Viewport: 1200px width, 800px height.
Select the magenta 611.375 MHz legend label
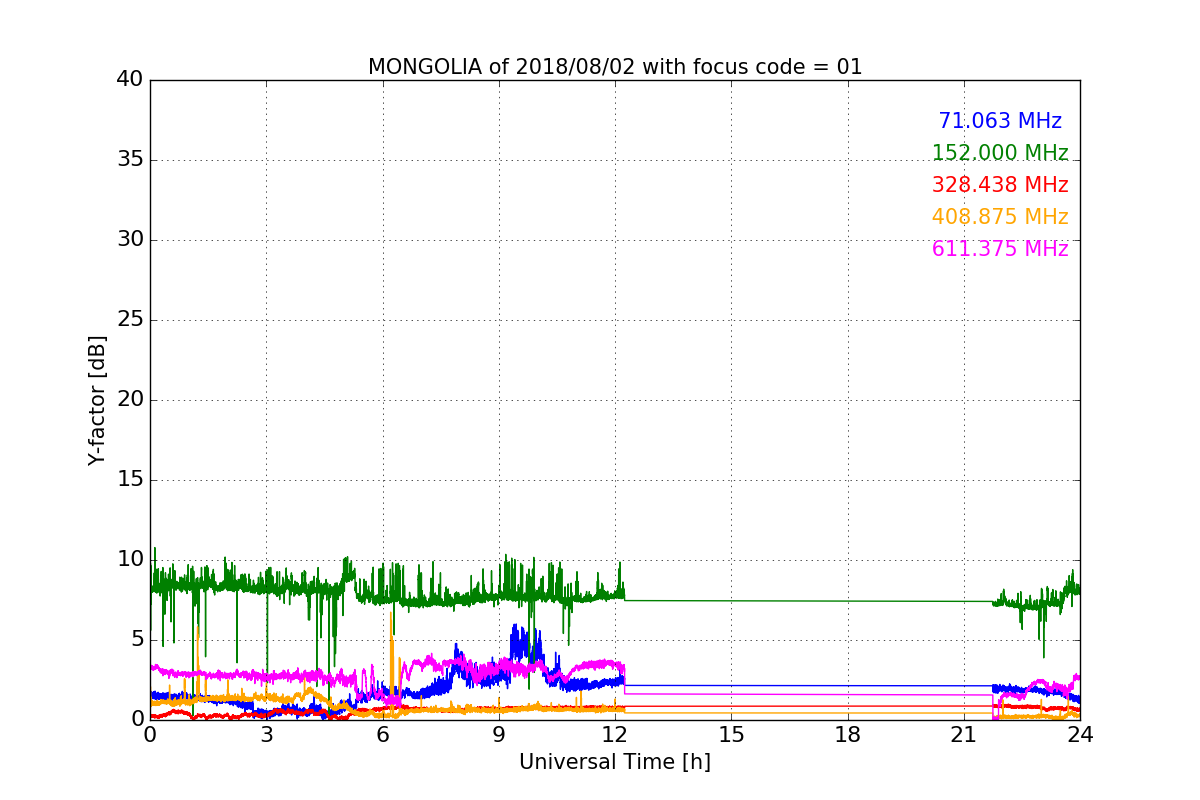coord(1000,249)
